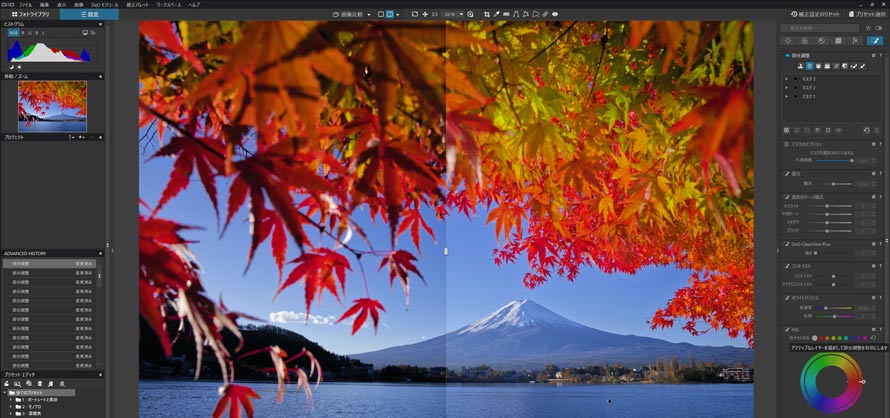
Task: Open the 表示 menu
Action: (x=62, y=4)
